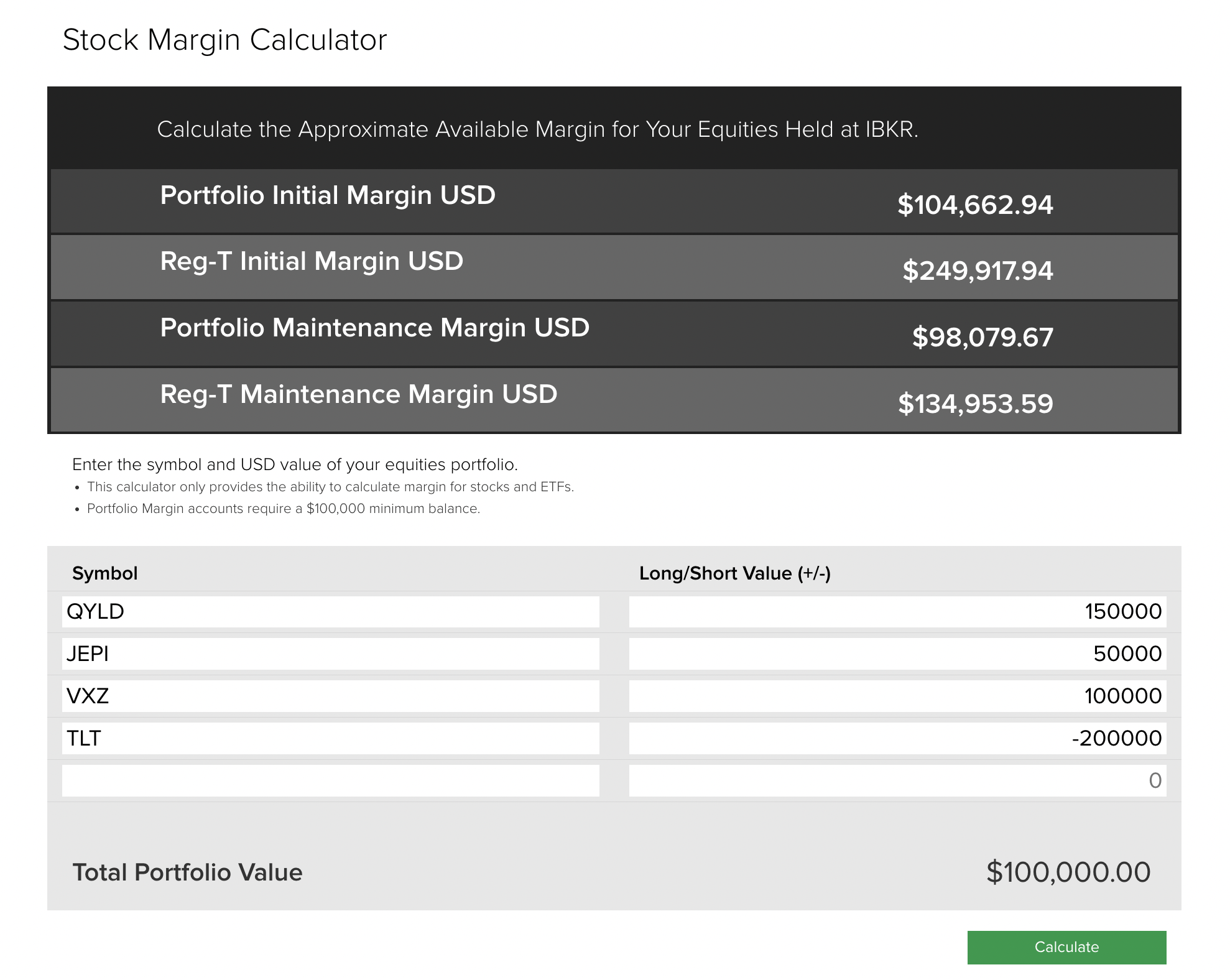Select the Reg-T Initial Margin amount $249,917.94
Viewport: 1230px width, 980px height.
pyautogui.click(x=977, y=271)
